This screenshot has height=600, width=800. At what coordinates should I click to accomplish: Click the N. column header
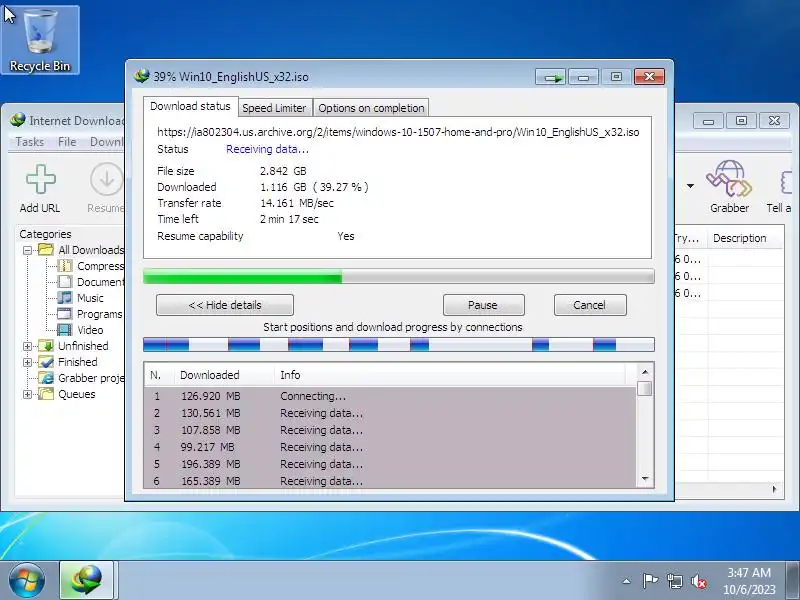(x=159, y=375)
